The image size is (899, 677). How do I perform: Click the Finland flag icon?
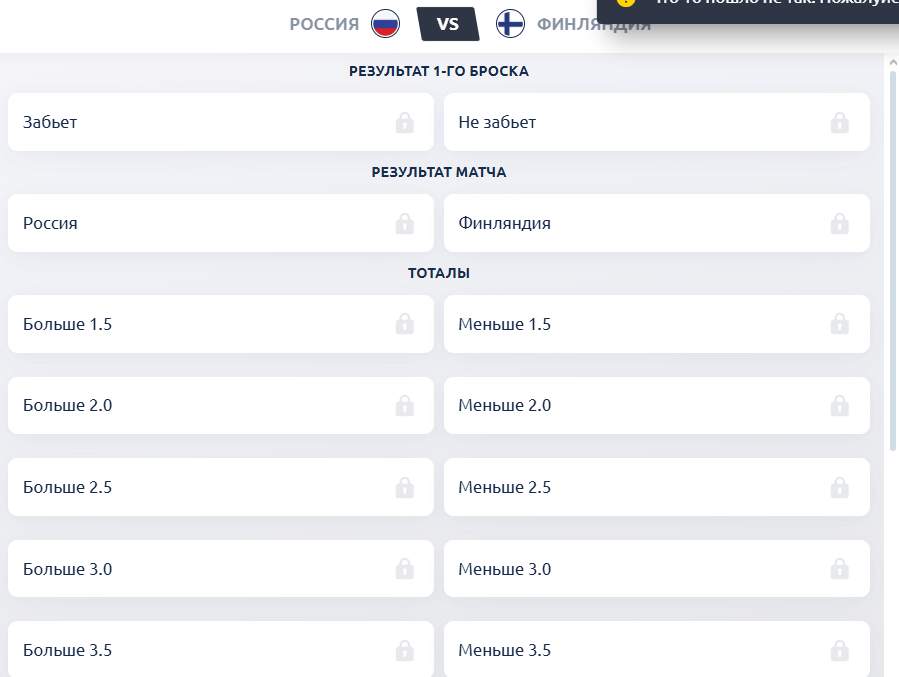click(x=510, y=23)
